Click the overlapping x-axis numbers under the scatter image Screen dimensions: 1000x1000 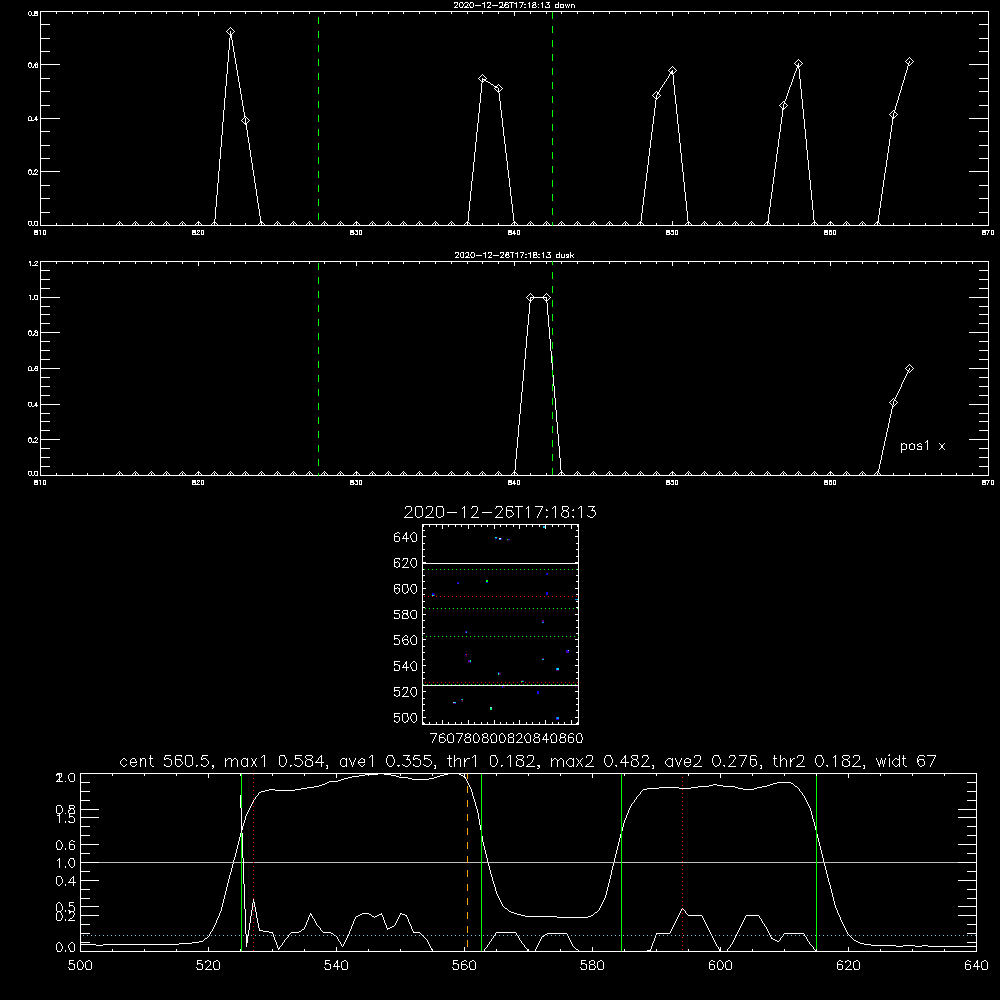pyautogui.click(x=507, y=739)
